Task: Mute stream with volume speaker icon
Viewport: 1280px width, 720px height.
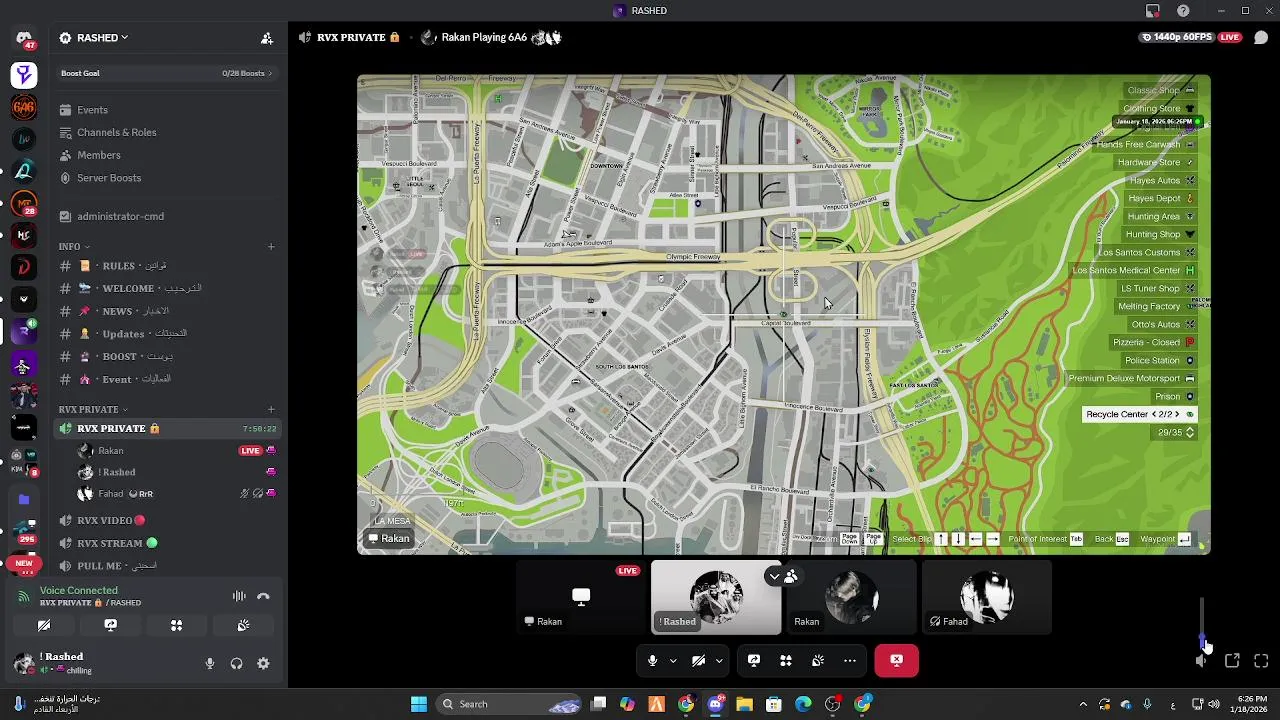Action: pyautogui.click(x=1202, y=660)
